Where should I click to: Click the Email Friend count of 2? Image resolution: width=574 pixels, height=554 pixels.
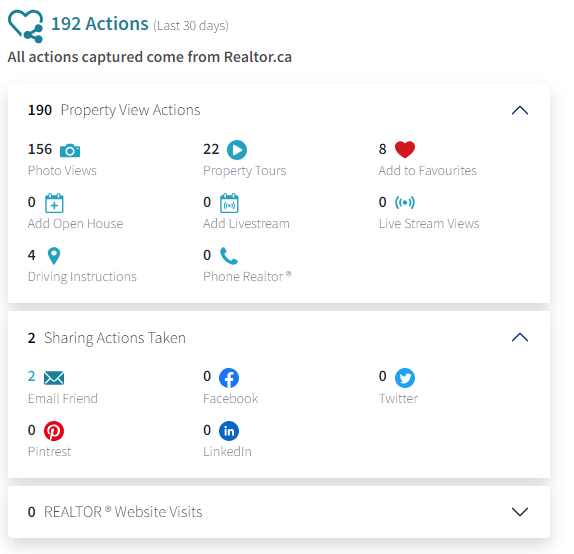(x=31, y=376)
